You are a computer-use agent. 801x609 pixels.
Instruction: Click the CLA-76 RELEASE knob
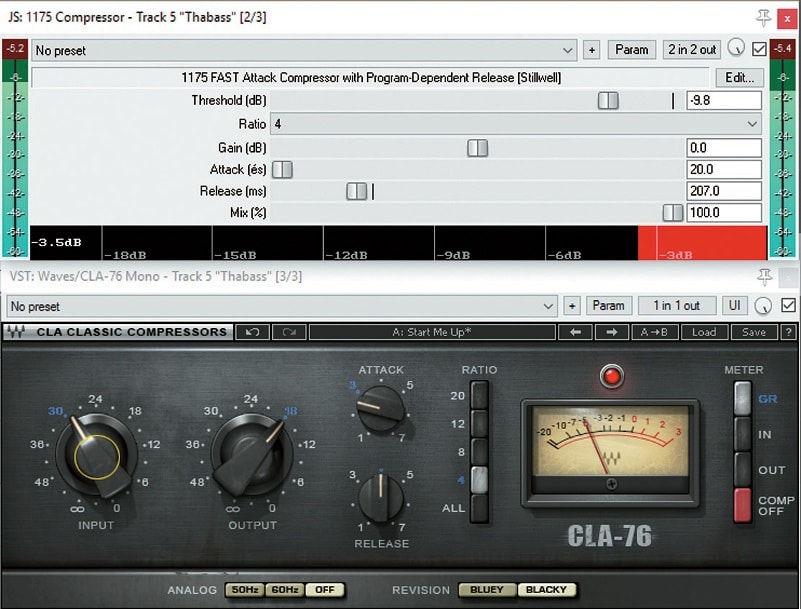(x=381, y=498)
